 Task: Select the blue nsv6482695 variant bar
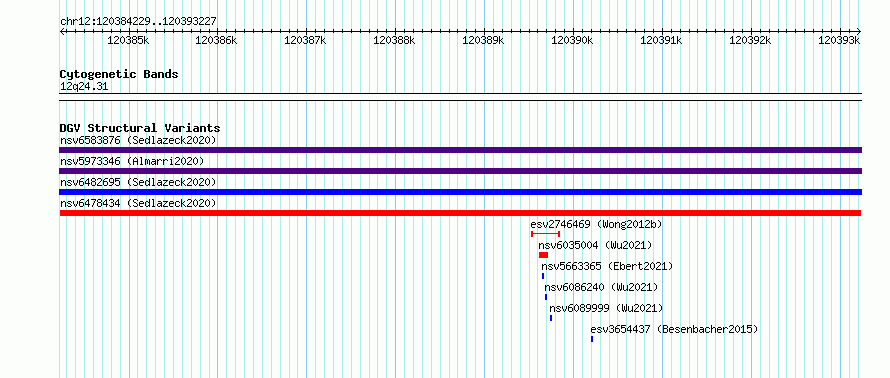[460, 192]
